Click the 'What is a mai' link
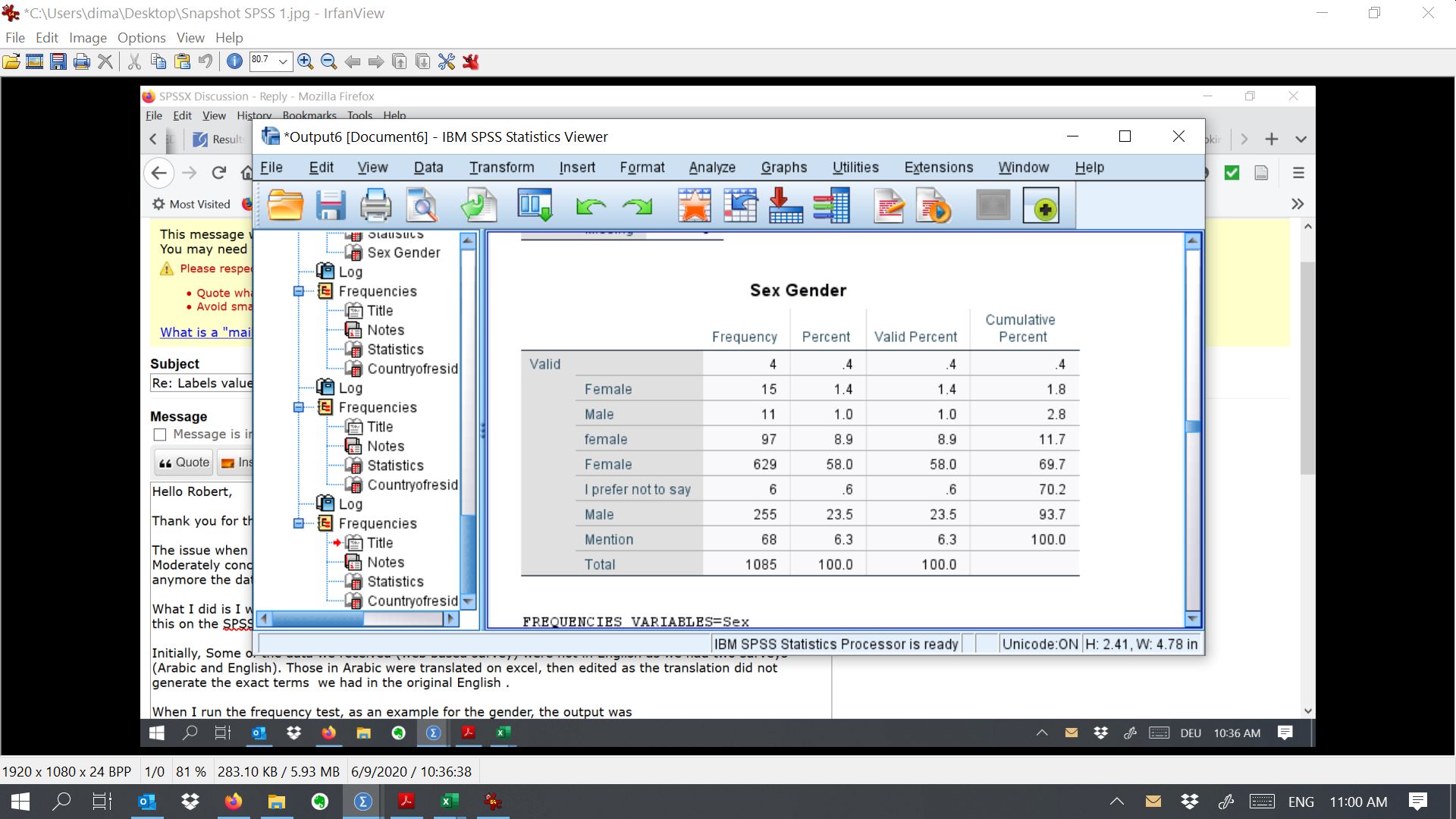Image resolution: width=1456 pixels, height=819 pixels. 205,332
